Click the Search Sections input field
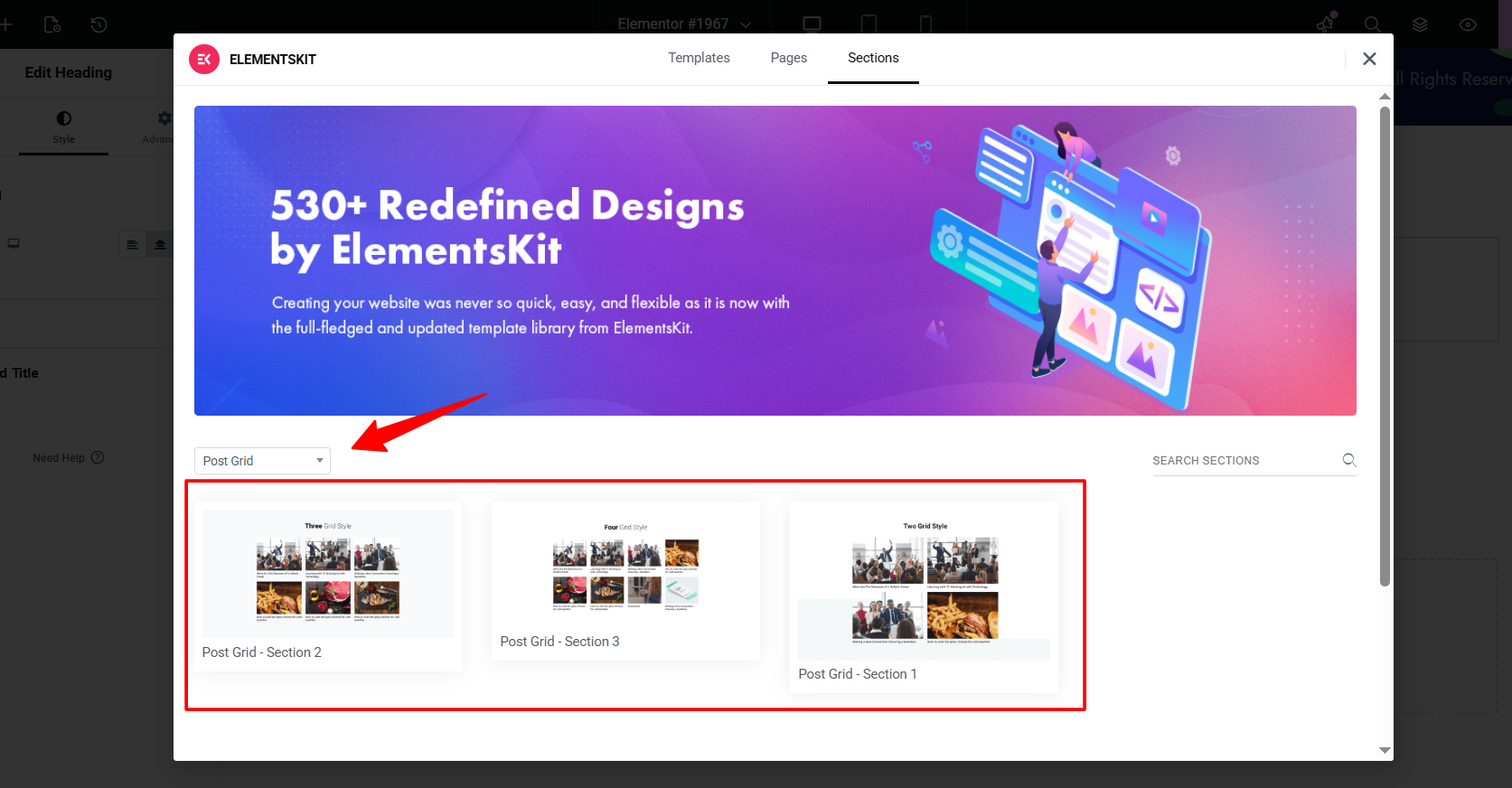The image size is (1512, 788). [1243, 461]
